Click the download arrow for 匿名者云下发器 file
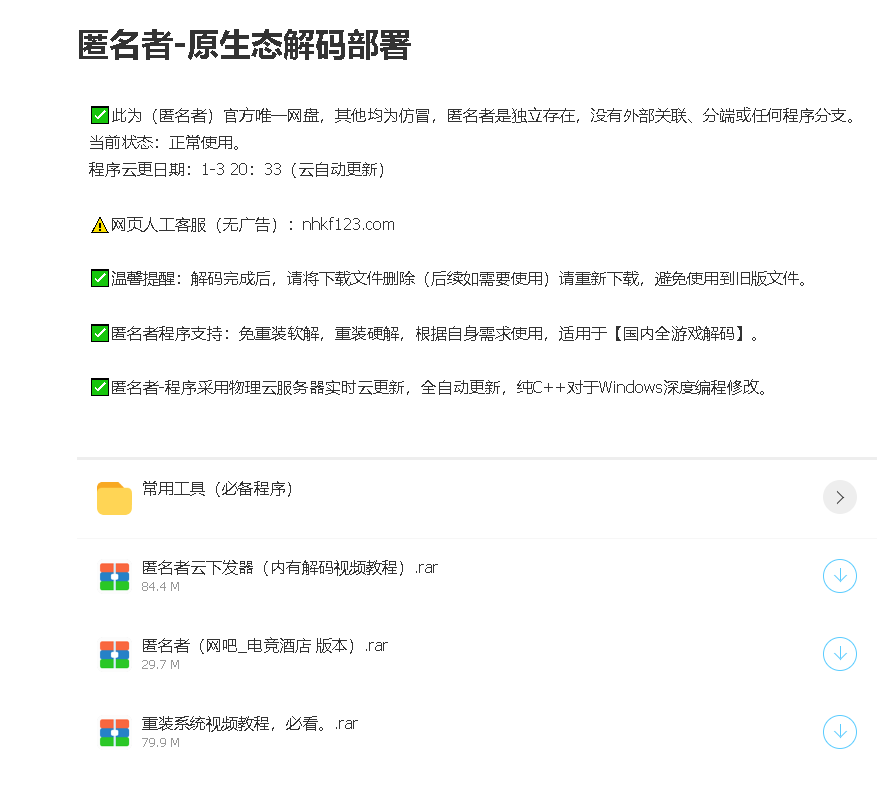This screenshot has height=786, width=879. point(840,576)
